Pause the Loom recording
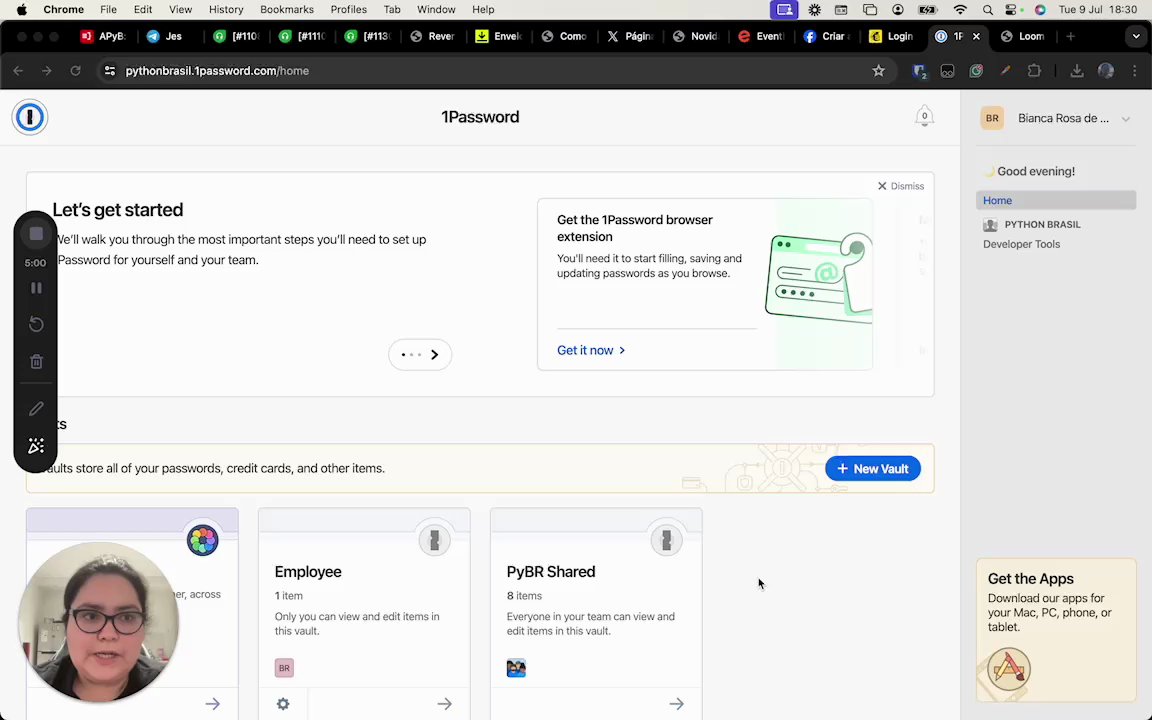 pos(36,288)
